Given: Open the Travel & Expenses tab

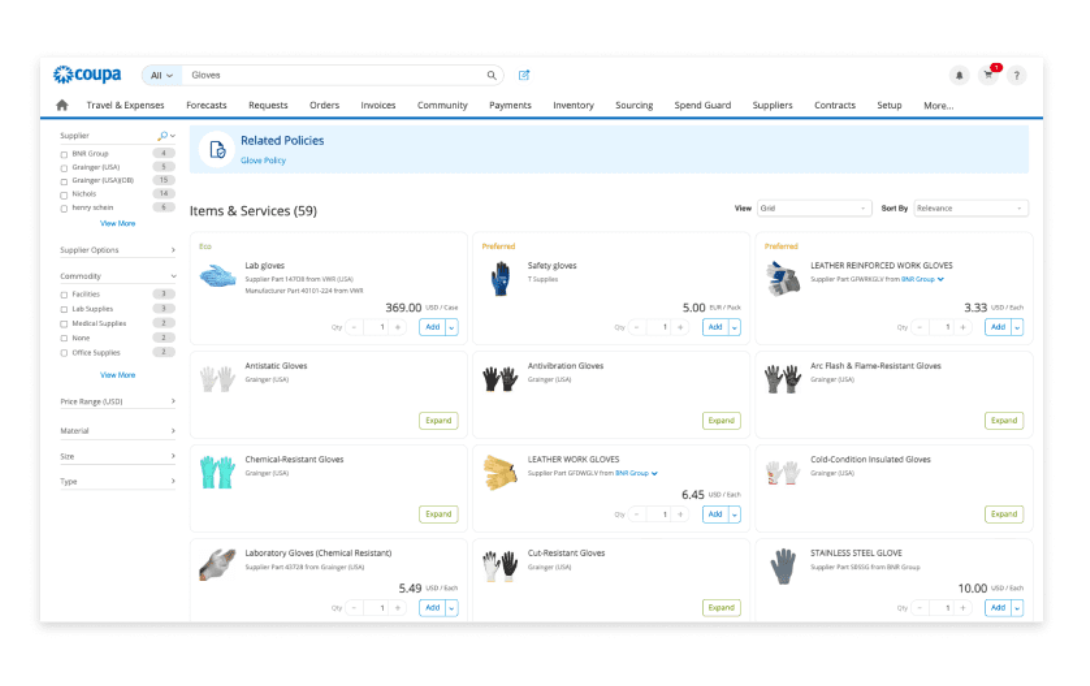Looking at the screenshot, I should pyautogui.click(x=125, y=105).
